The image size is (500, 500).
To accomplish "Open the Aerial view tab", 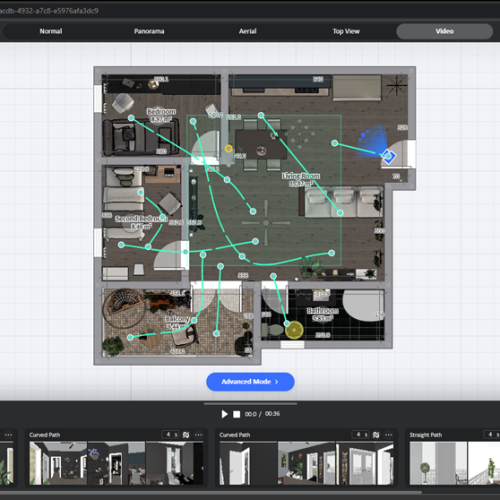I will point(247,31).
